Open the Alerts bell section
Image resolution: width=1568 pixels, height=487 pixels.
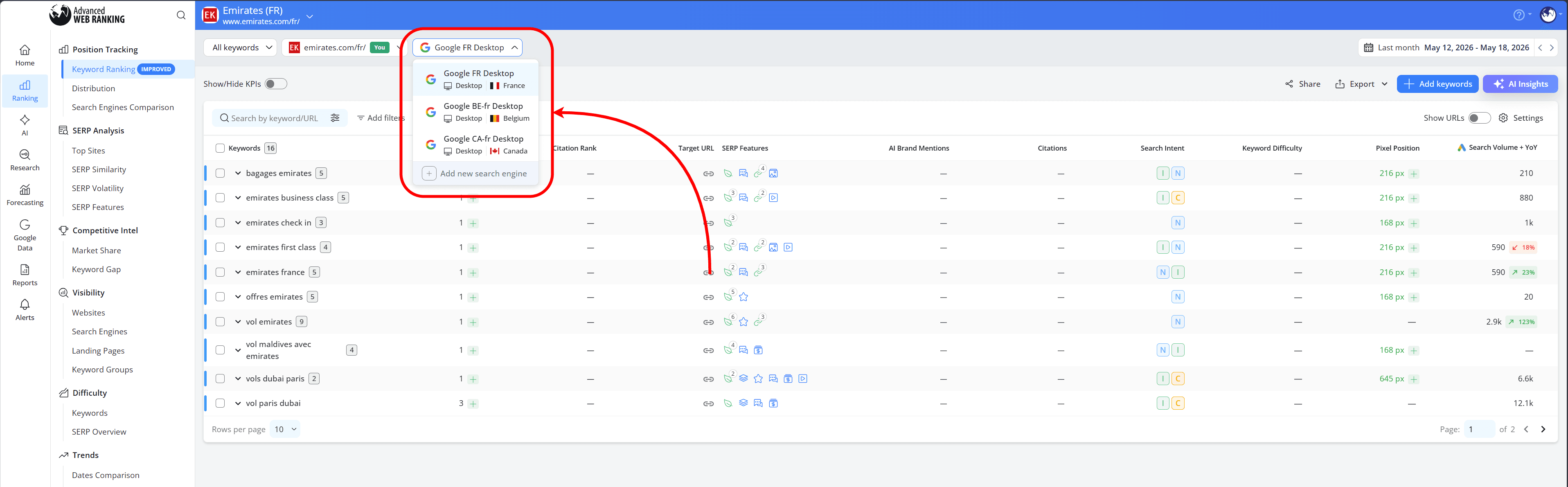(25, 310)
